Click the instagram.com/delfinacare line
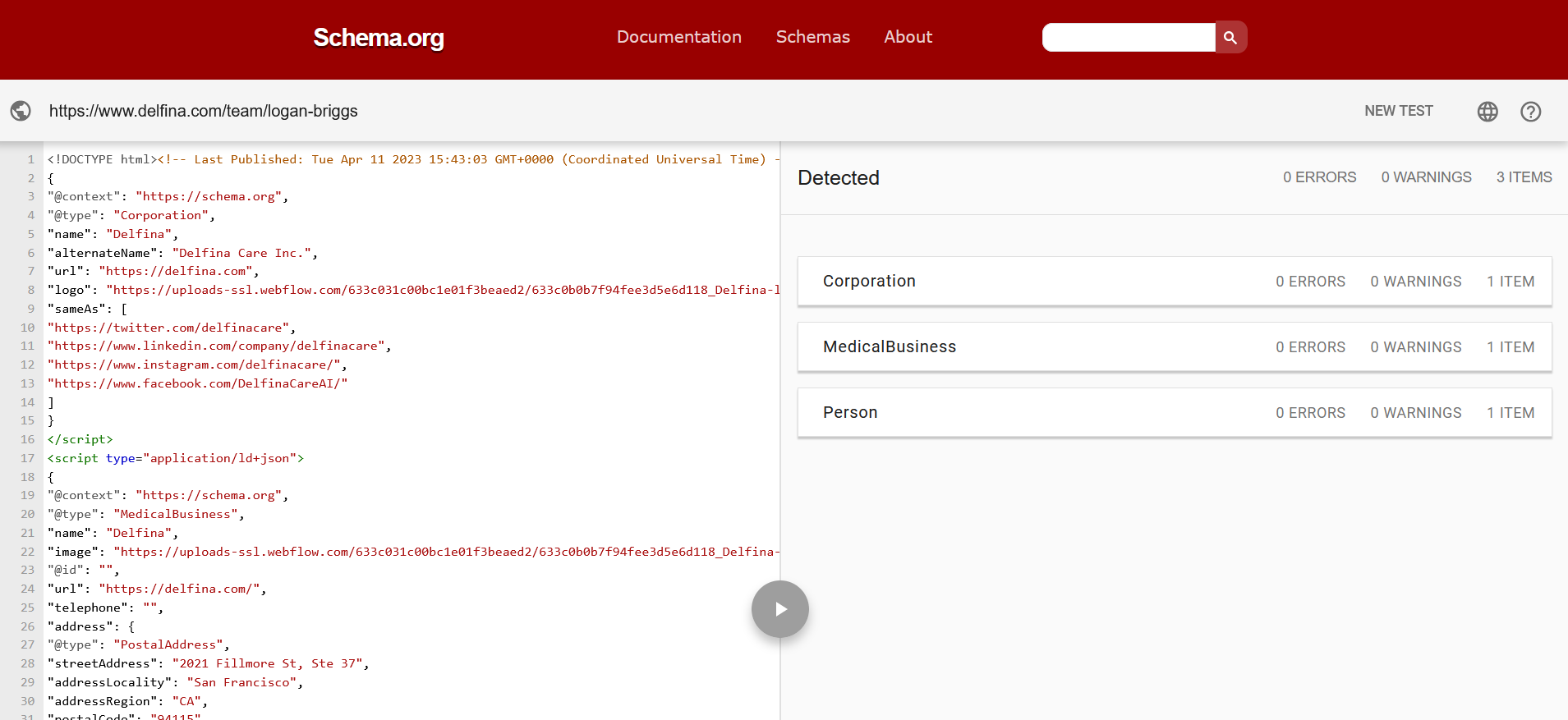 coord(197,365)
